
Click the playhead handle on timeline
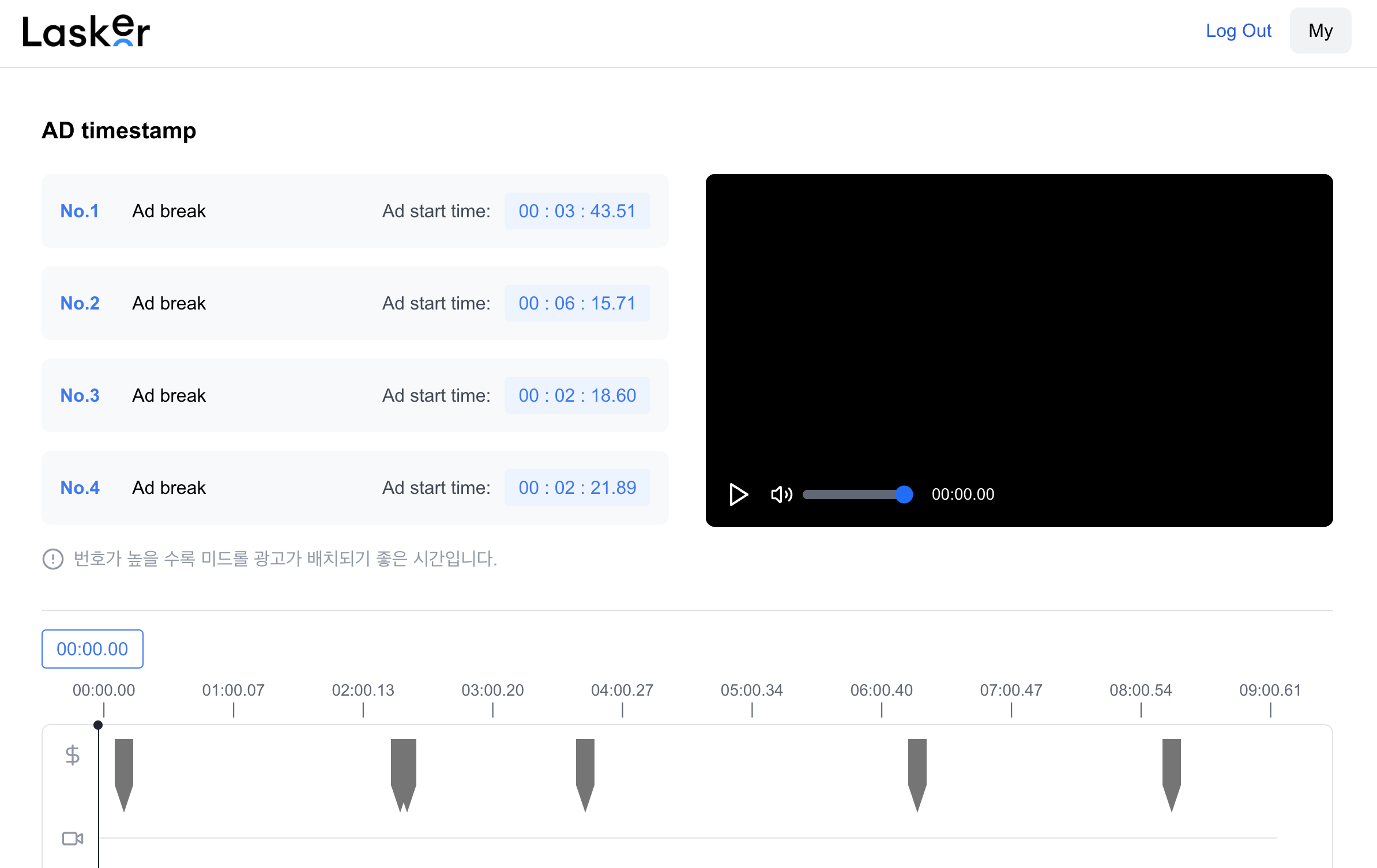[x=98, y=725]
